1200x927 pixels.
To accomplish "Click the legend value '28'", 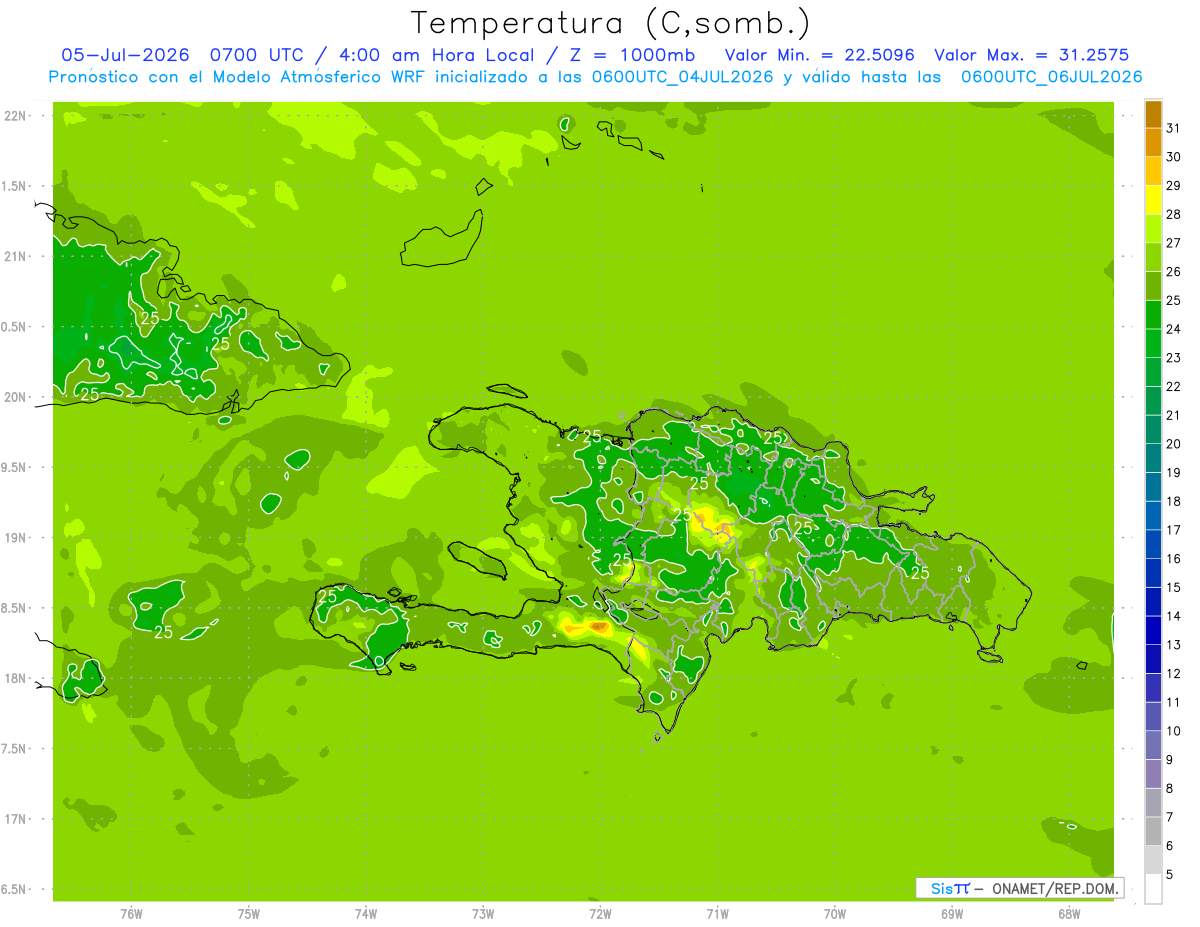I will coord(1173,214).
